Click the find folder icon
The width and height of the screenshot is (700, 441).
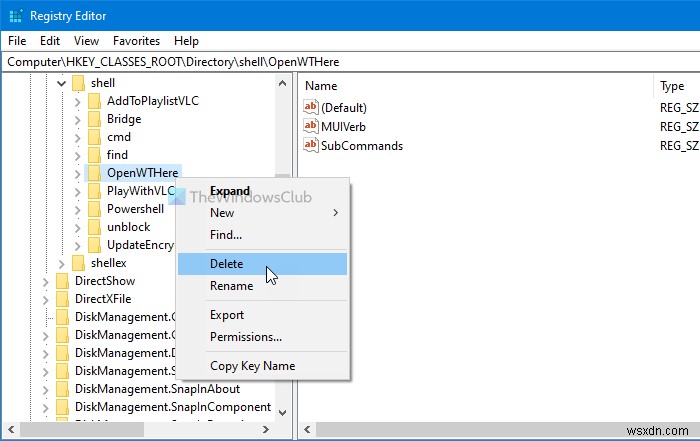pyautogui.click(x=94, y=155)
